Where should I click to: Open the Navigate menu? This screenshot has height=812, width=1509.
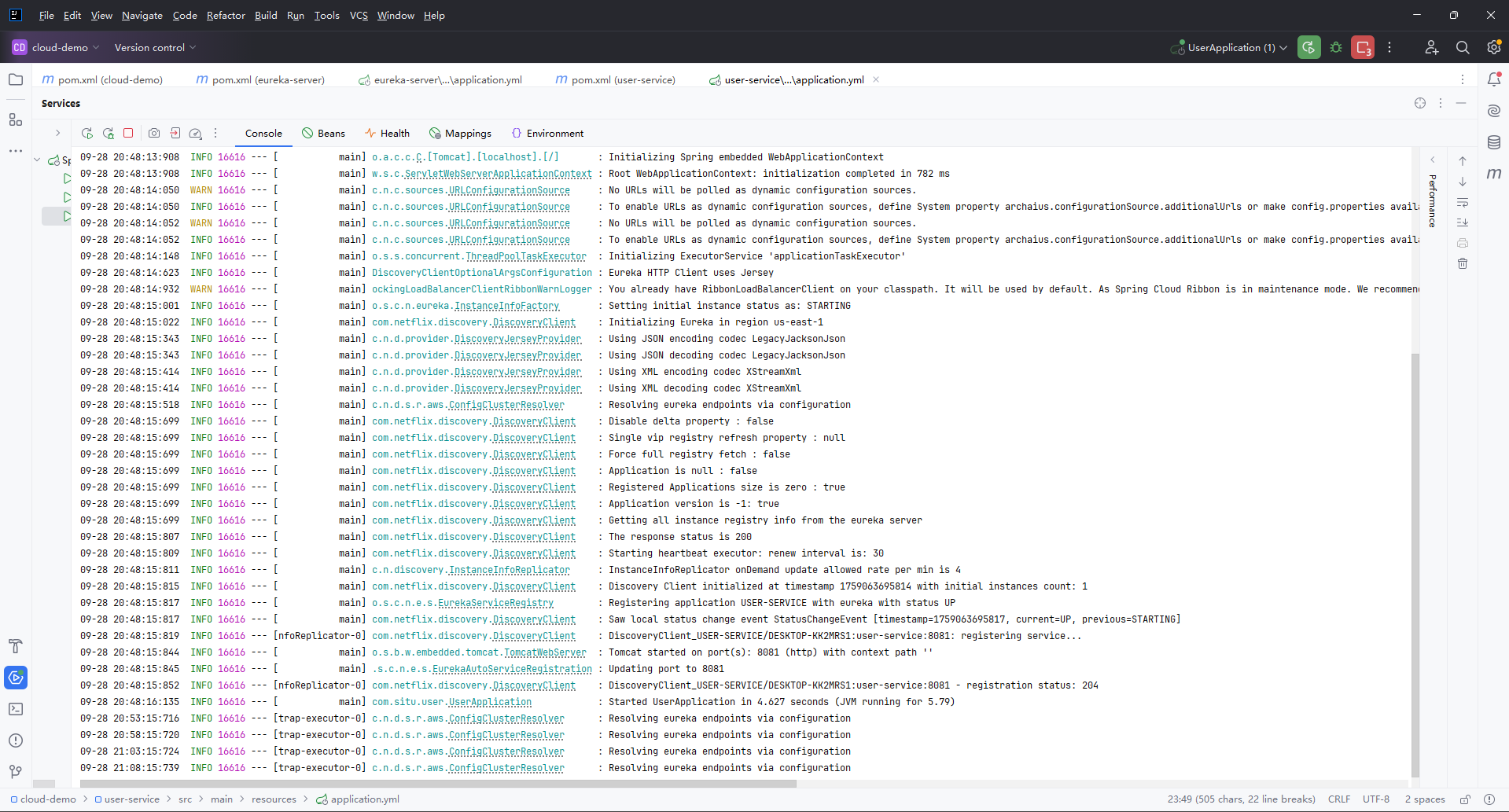142,15
